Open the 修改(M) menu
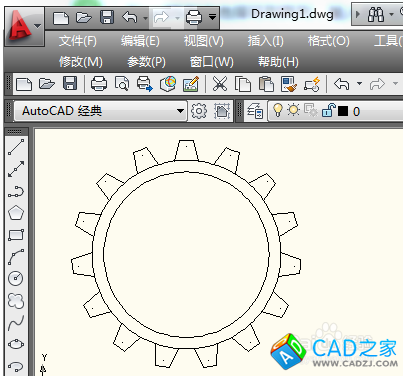403x376 pixels. point(81,62)
